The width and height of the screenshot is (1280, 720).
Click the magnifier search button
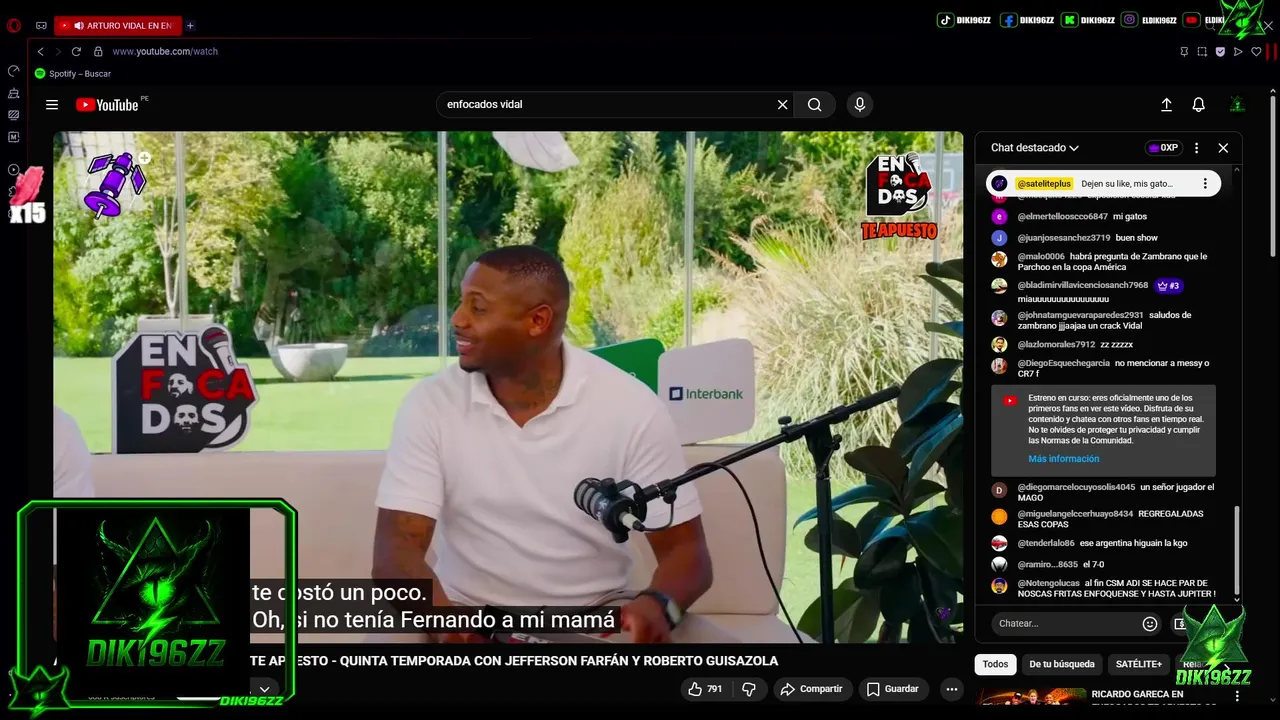(x=814, y=105)
